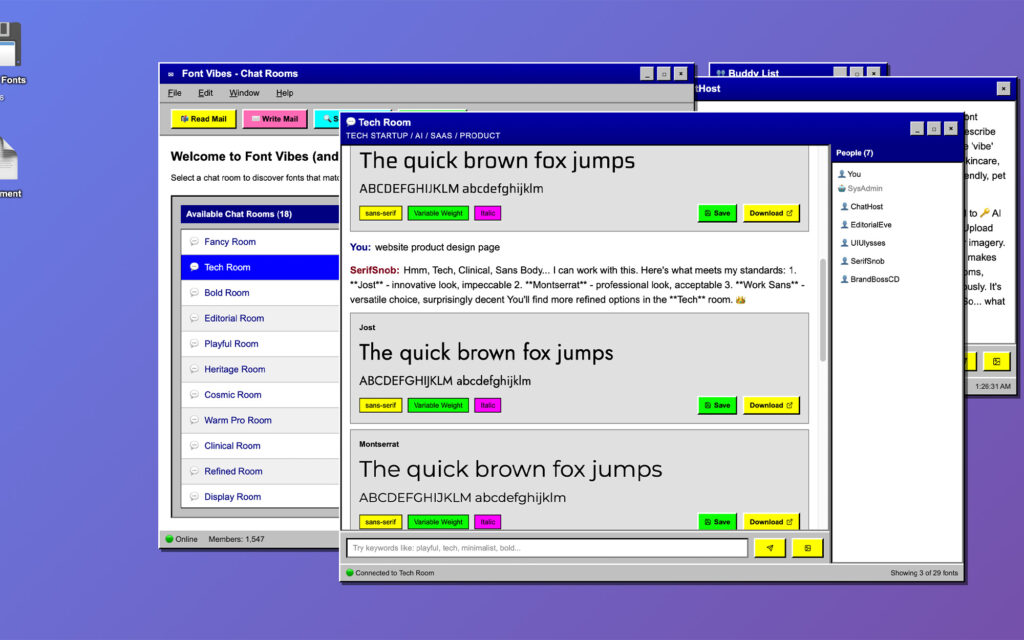Select UIUlysses in the People list
Image resolution: width=1024 pixels, height=640 pixels.
[x=867, y=243]
